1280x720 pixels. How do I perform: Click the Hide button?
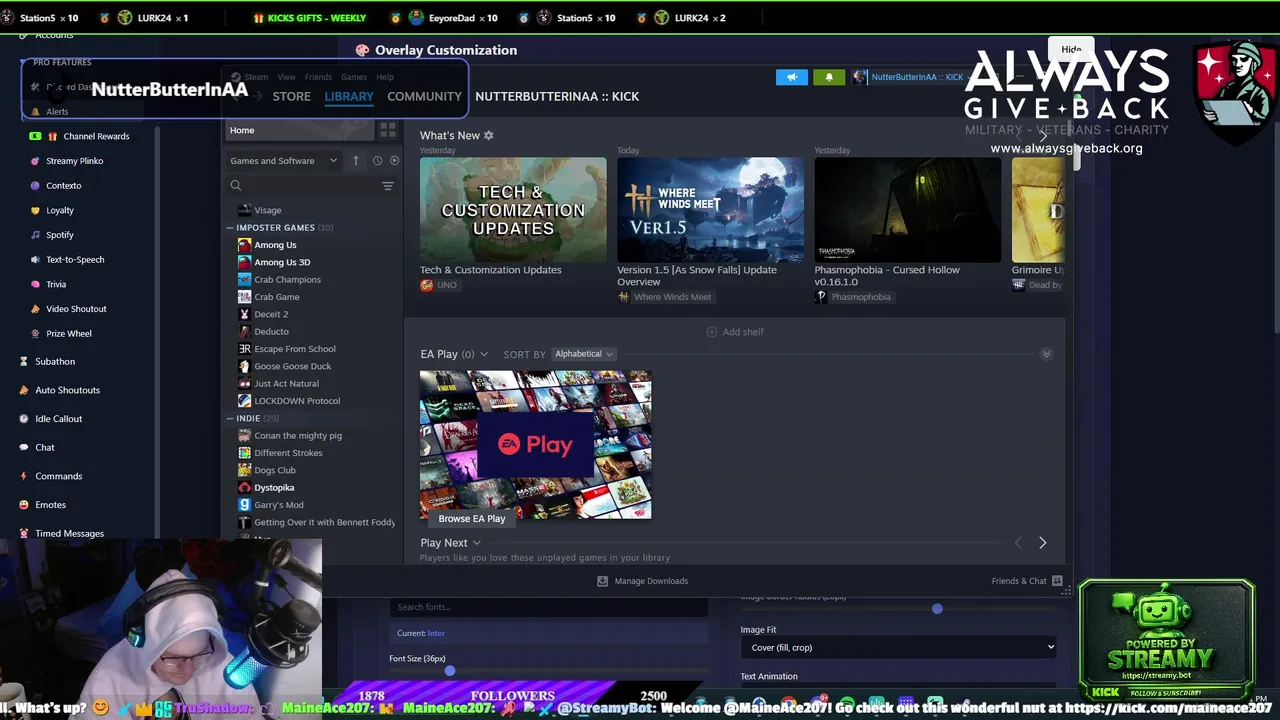1071,49
